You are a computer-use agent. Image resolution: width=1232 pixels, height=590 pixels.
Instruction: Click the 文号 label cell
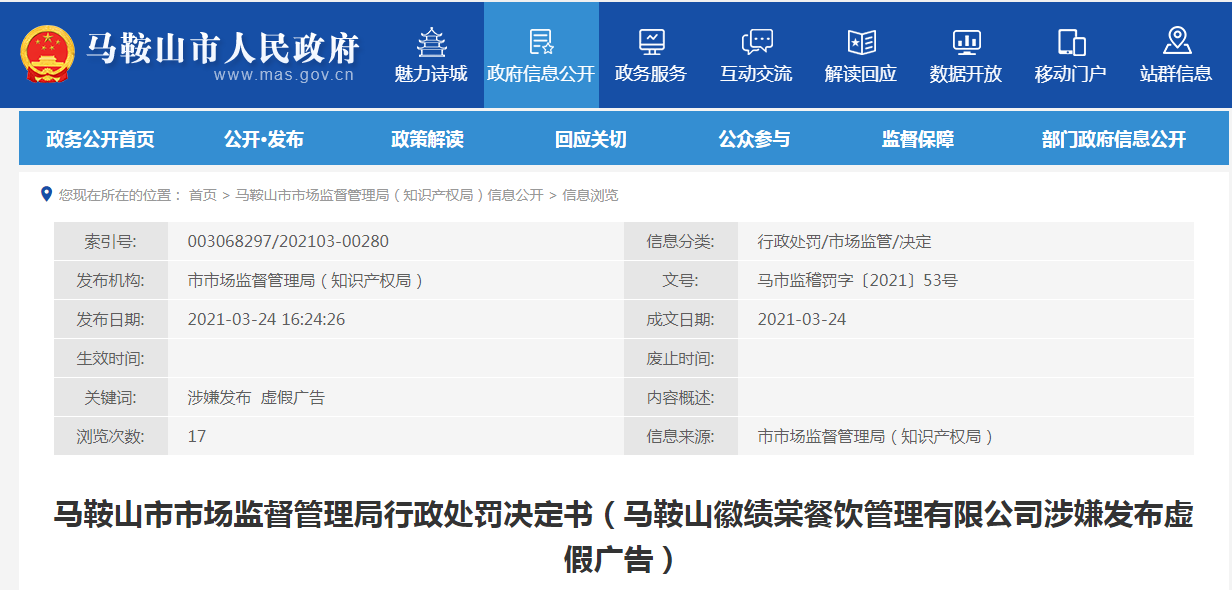pos(680,281)
